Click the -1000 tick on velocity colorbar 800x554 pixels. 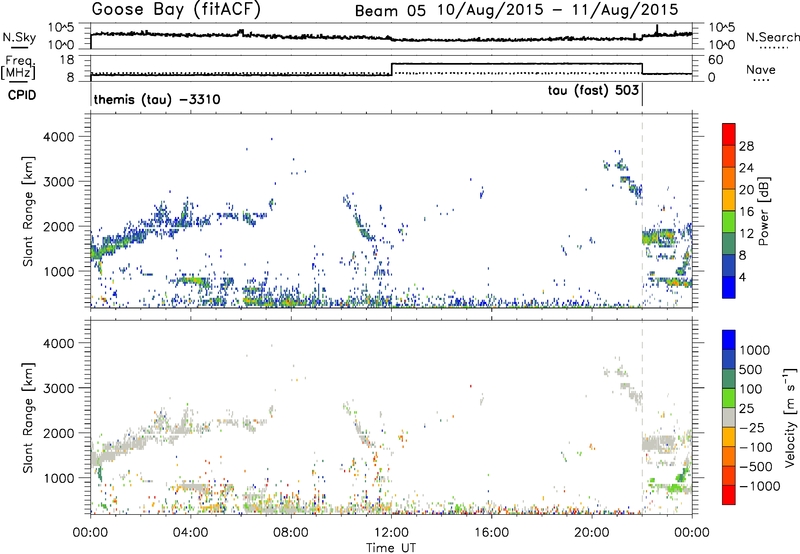coord(760,486)
